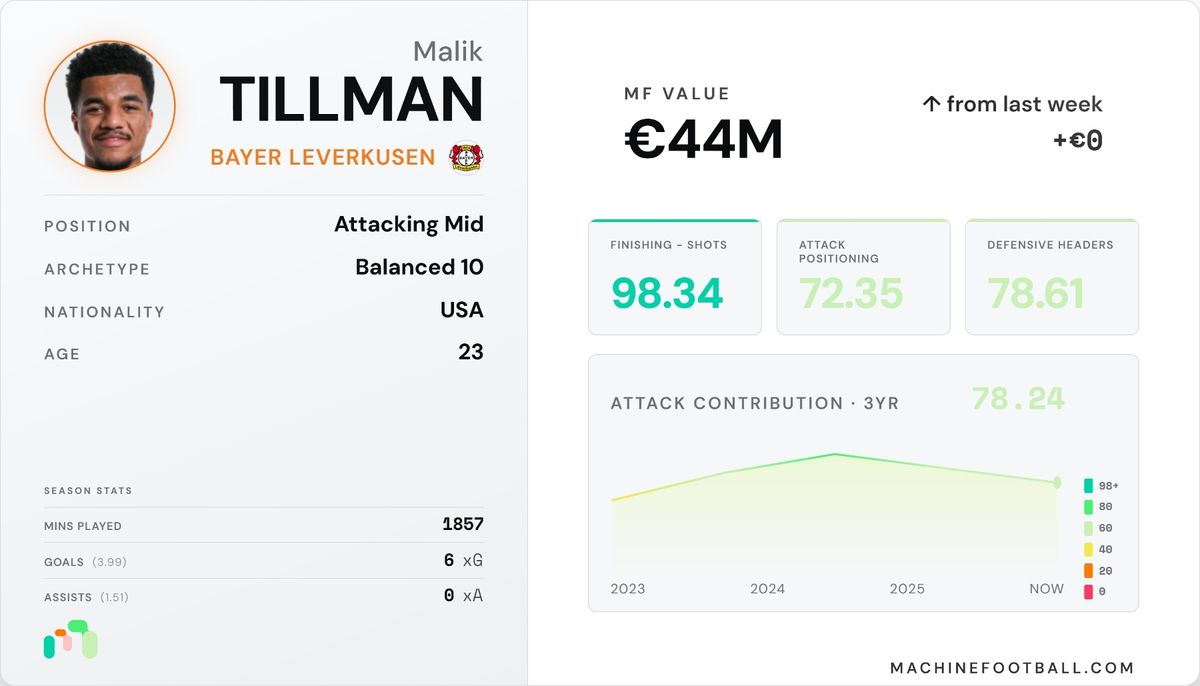
Task: Click the Attack Contribution 78.24 score
Action: pyautogui.click(x=1018, y=399)
